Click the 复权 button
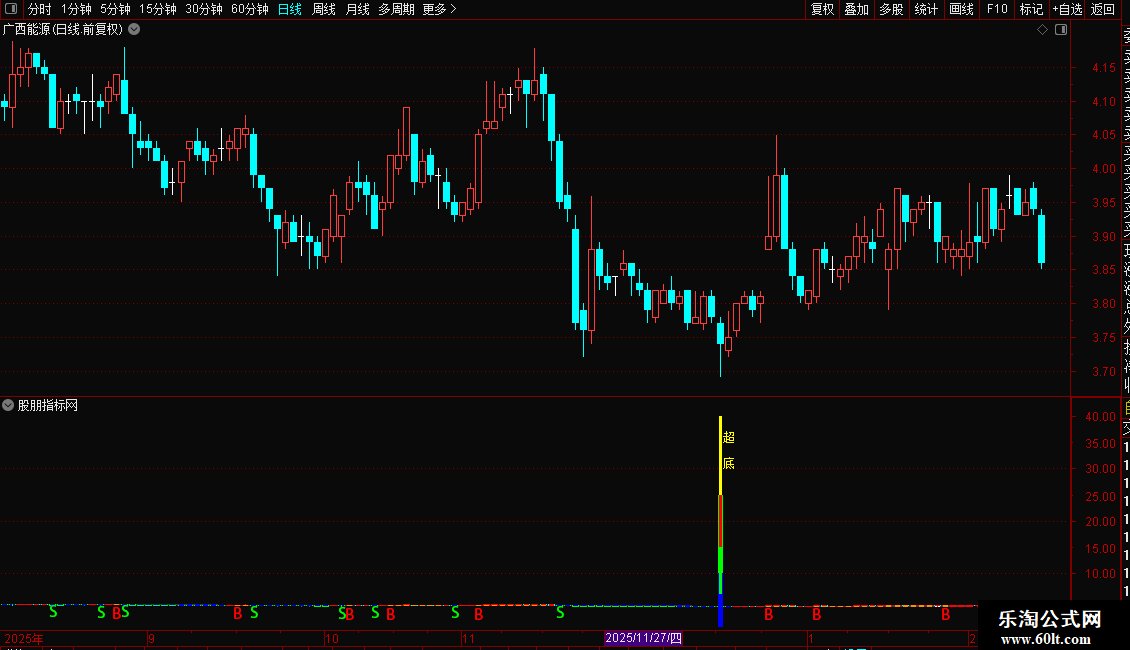 [x=822, y=9]
